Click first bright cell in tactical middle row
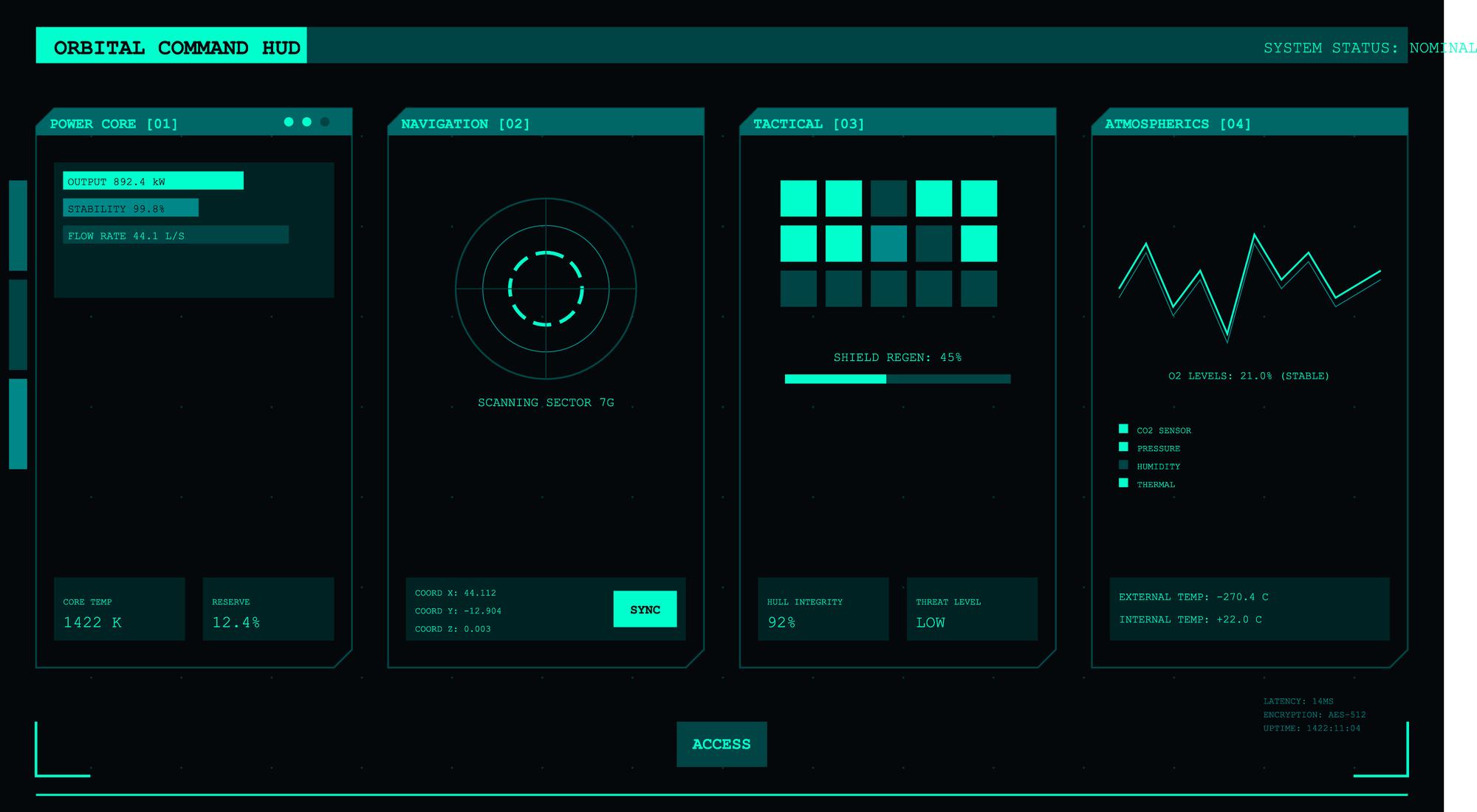1477x812 pixels. (x=798, y=244)
